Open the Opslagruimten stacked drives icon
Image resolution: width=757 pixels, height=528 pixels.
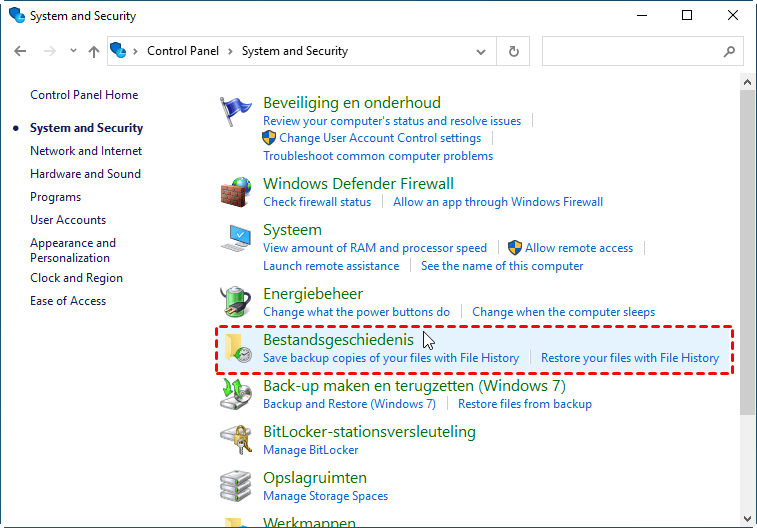pyautogui.click(x=236, y=486)
